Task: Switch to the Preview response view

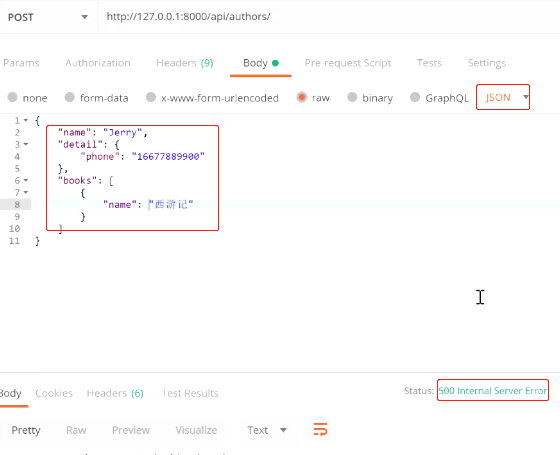Action: click(131, 430)
